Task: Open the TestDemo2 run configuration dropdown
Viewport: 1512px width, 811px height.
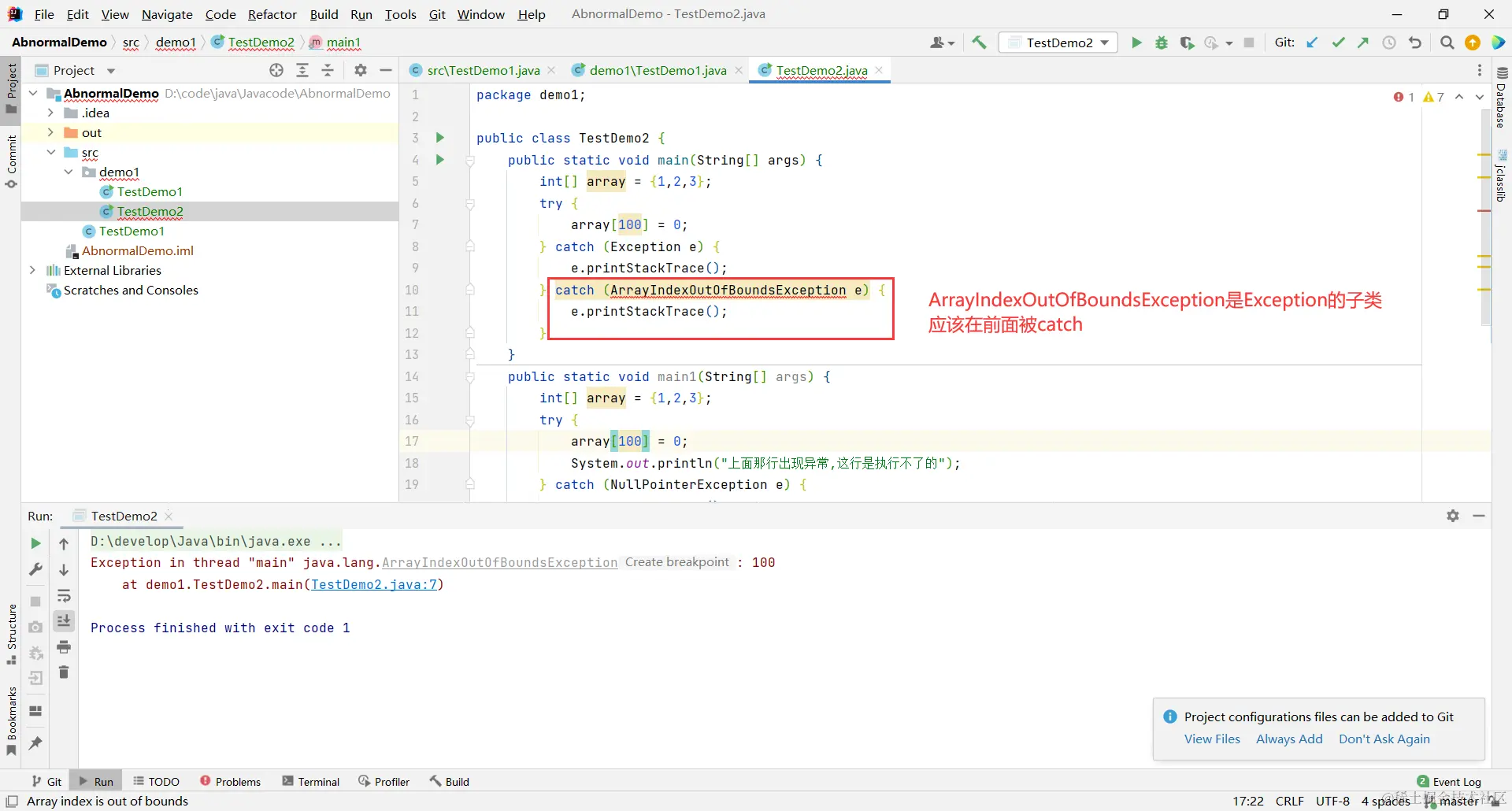Action: click(1059, 43)
